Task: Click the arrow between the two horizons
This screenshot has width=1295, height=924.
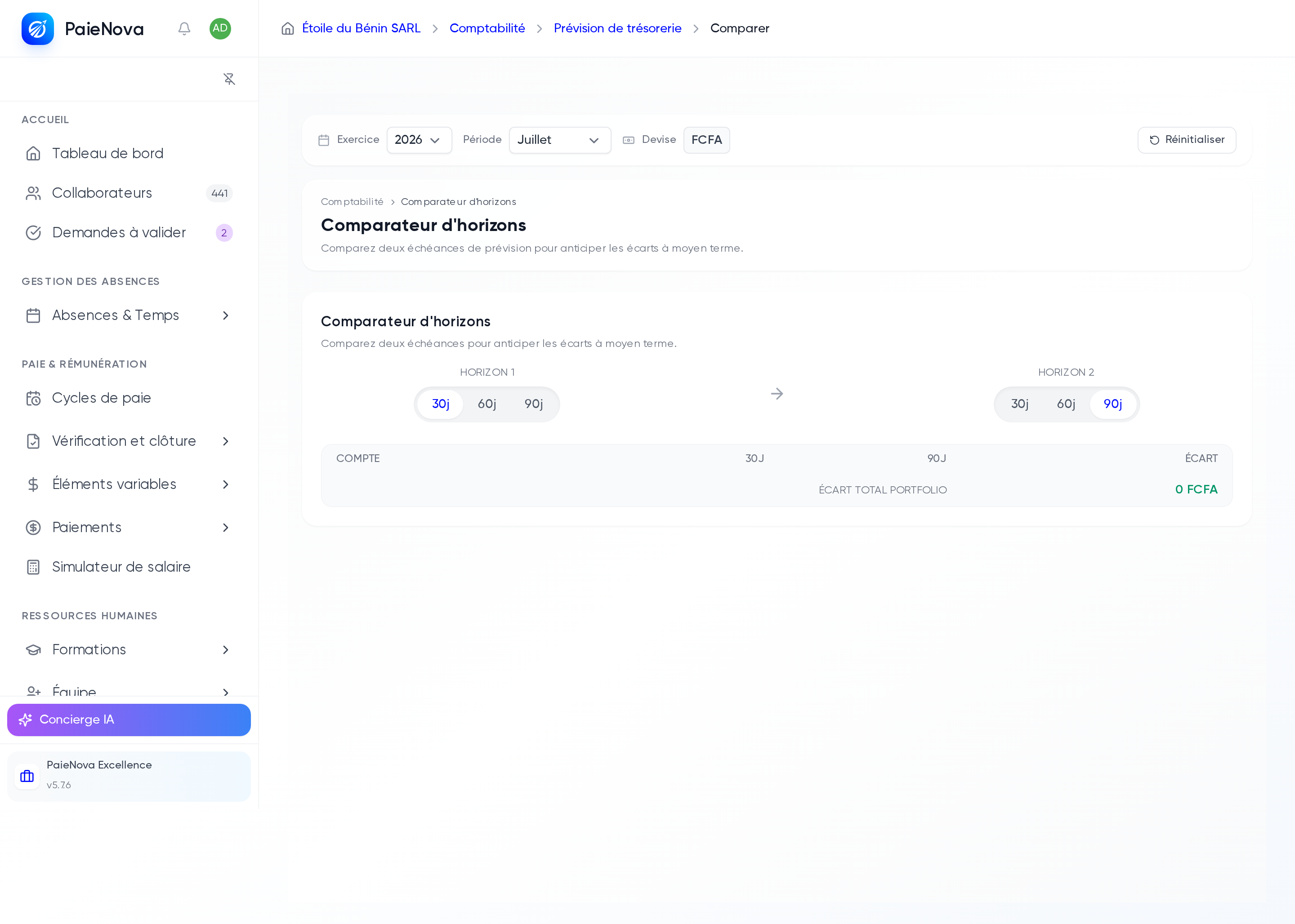Action: pos(777,394)
